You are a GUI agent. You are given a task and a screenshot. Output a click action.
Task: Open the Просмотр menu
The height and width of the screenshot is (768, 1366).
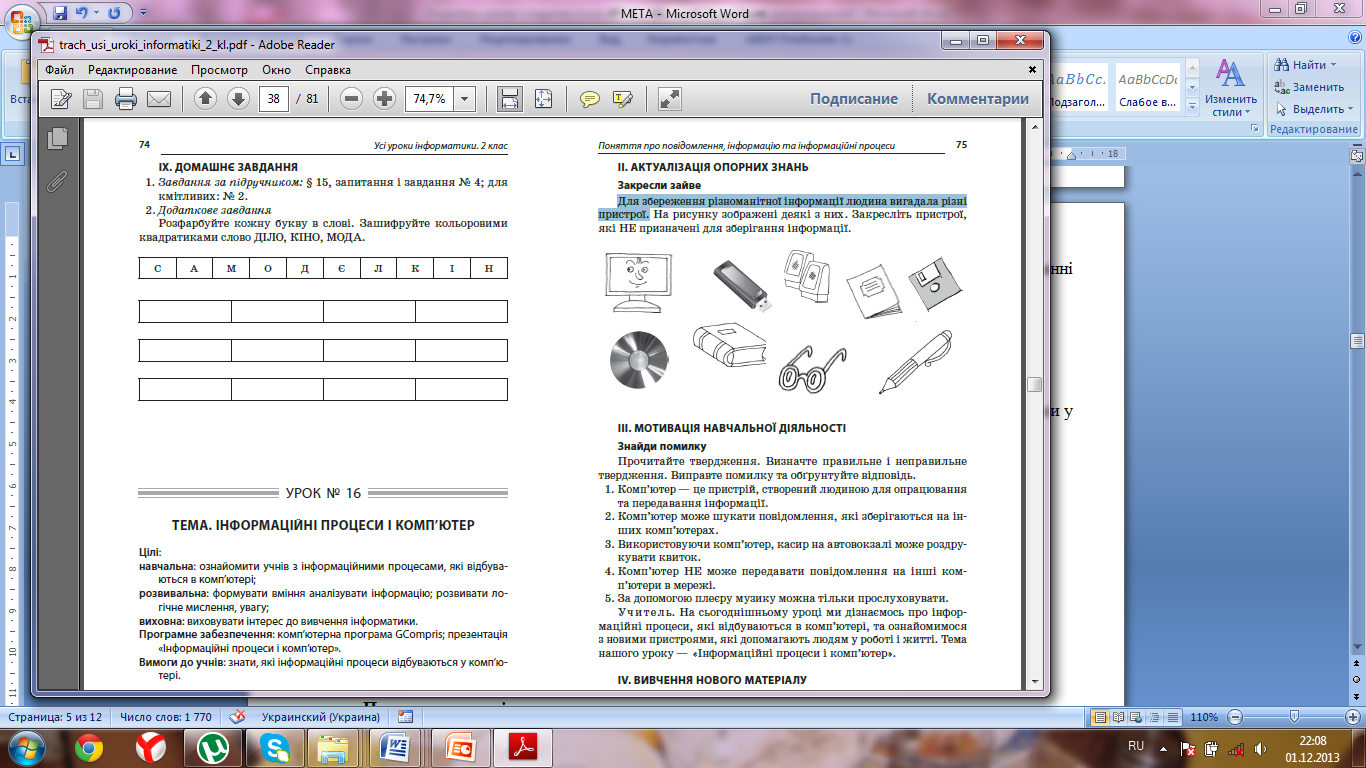(x=219, y=70)
